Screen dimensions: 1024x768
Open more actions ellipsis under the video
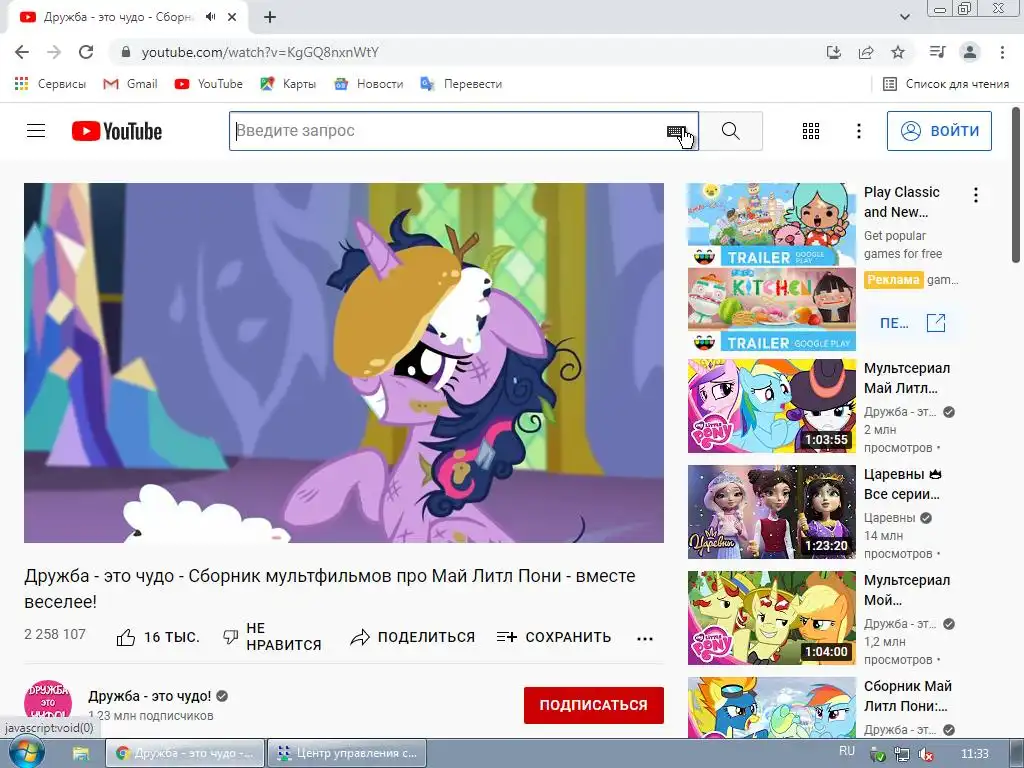point(645,639)
